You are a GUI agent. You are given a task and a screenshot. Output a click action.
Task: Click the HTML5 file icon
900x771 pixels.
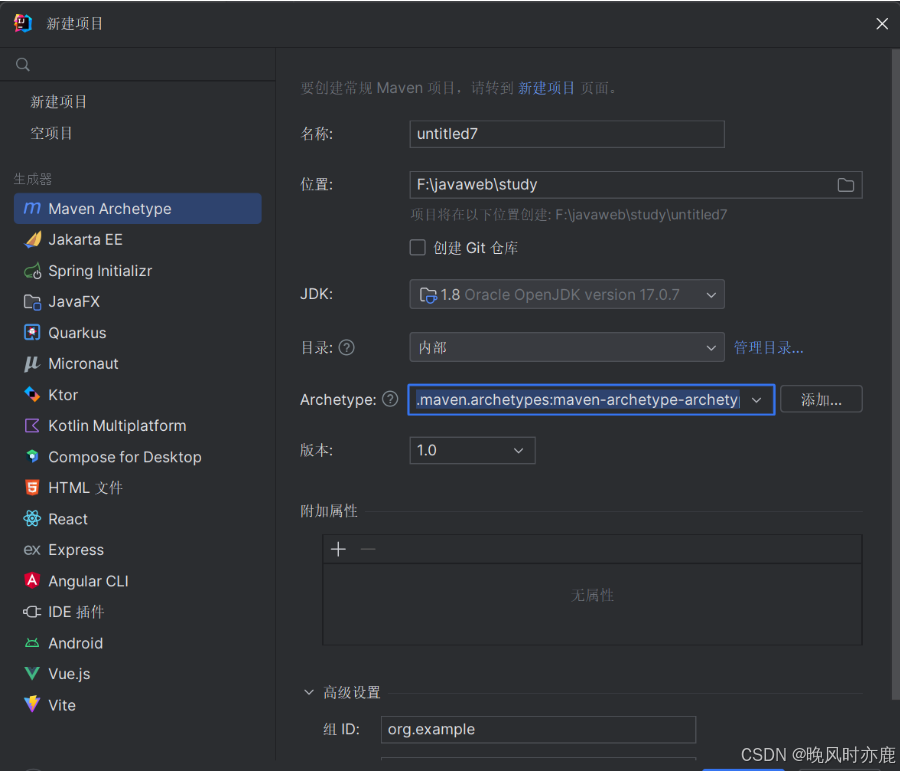[x=32, y=487]
